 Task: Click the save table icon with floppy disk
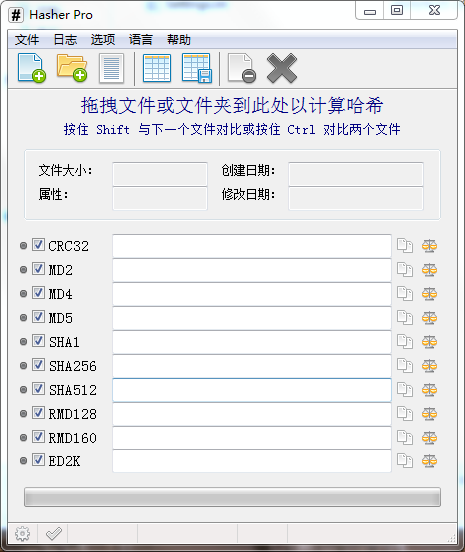(197, 68)
